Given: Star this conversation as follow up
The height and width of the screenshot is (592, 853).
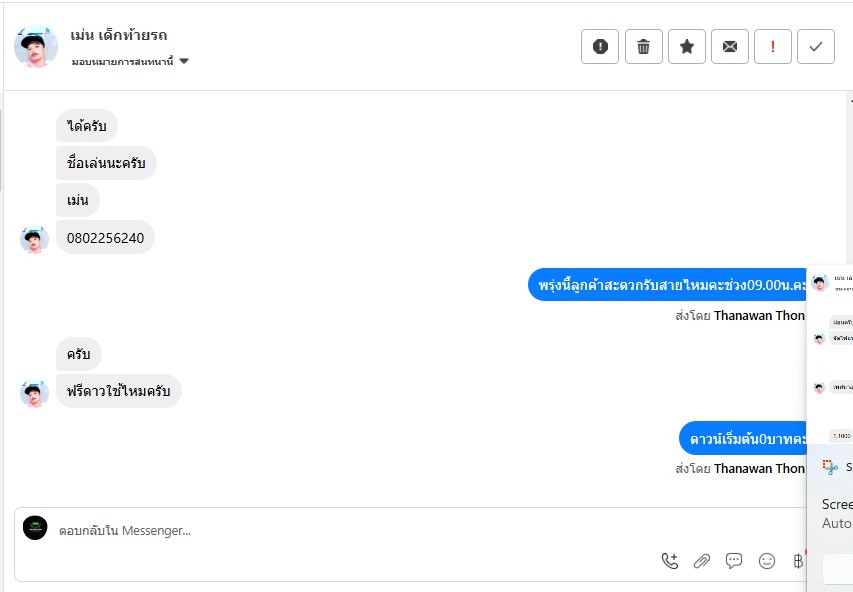Looking at the screenshot, I should coord(687,47).
